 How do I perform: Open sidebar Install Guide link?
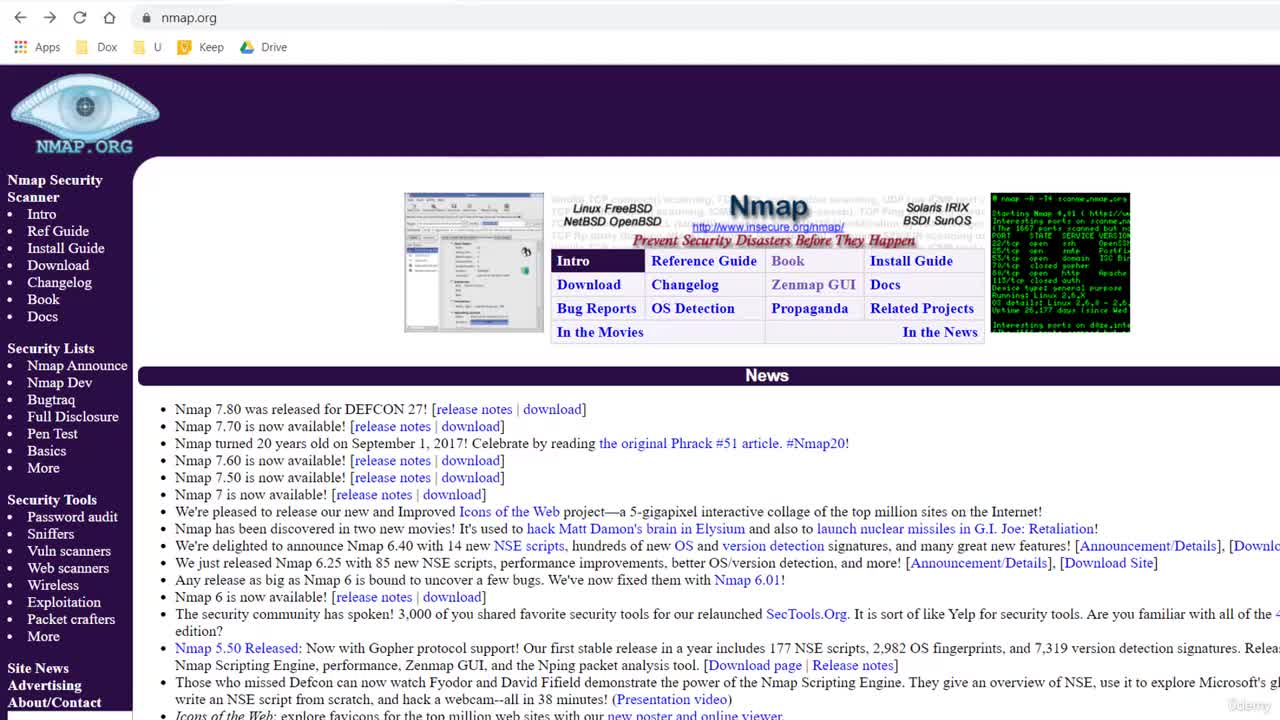(x=66, y=248)
